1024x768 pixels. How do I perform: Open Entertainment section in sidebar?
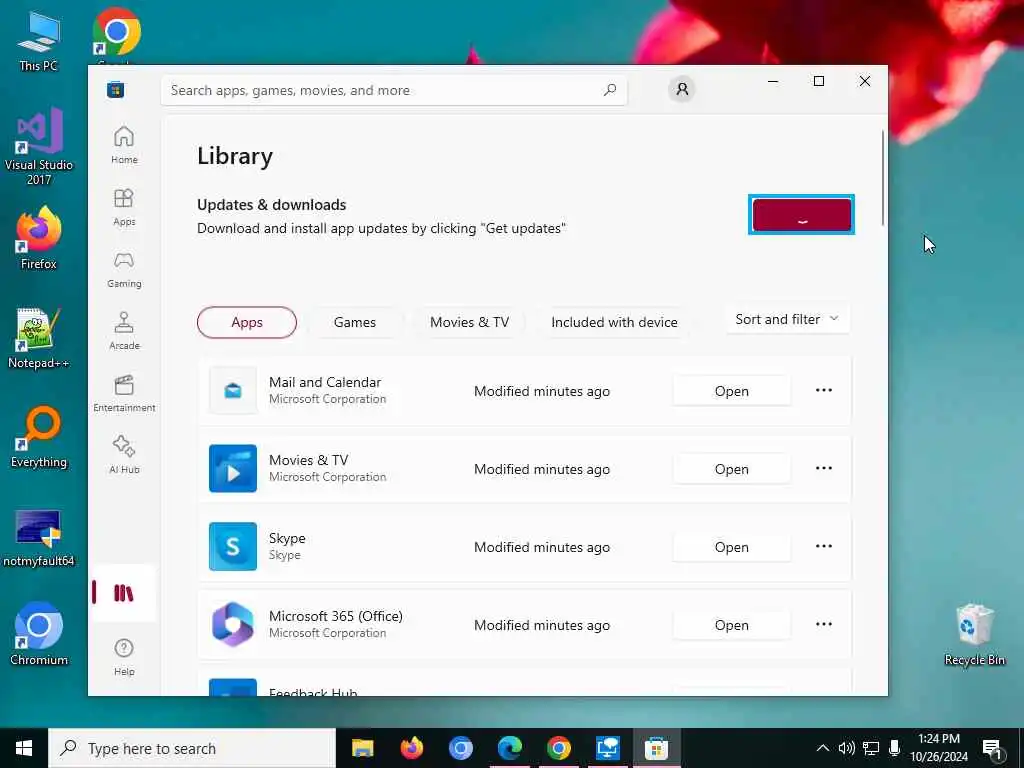[124, 393]
